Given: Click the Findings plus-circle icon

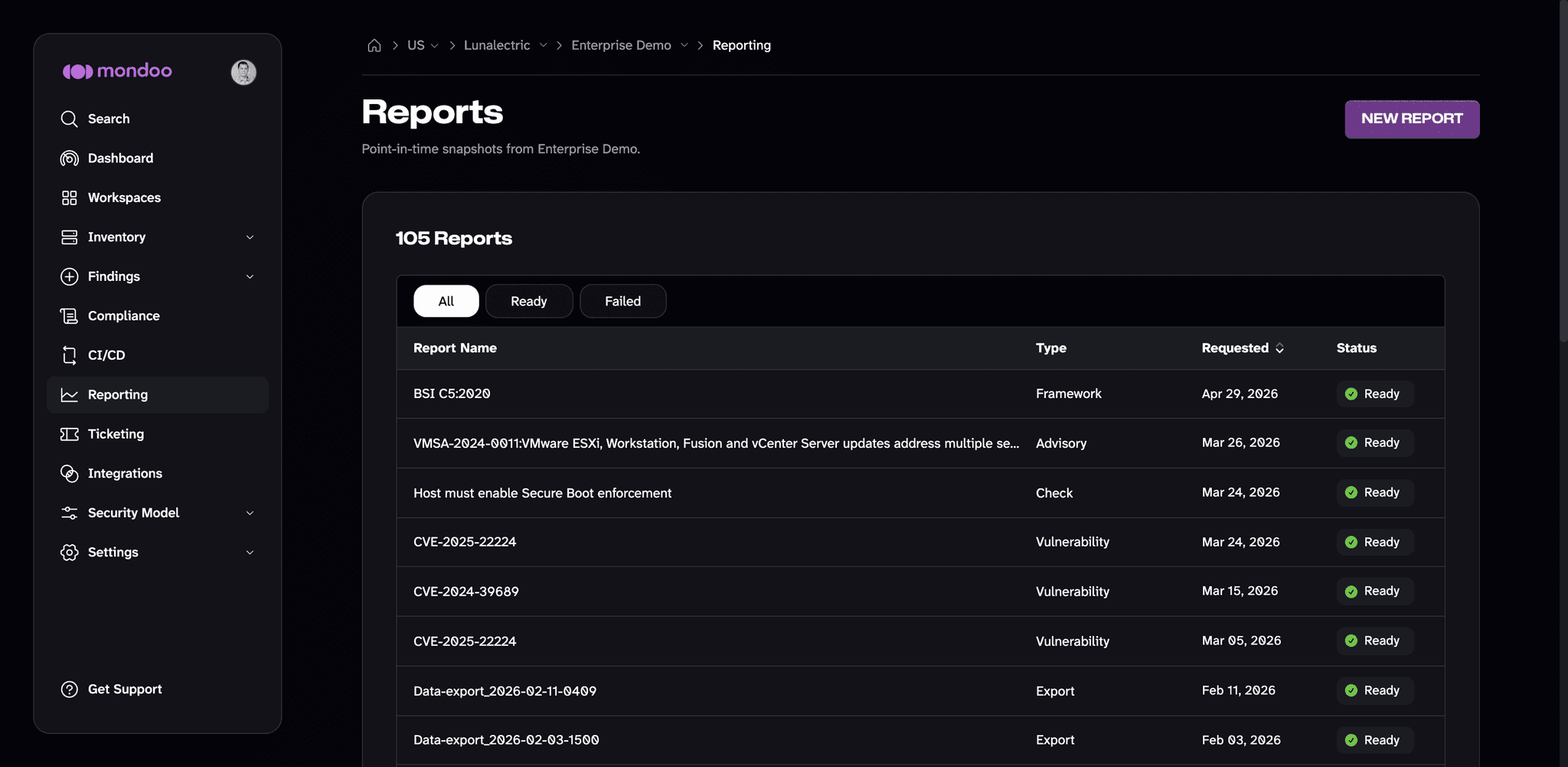Looking at the screenshot, I should (69, 276).
